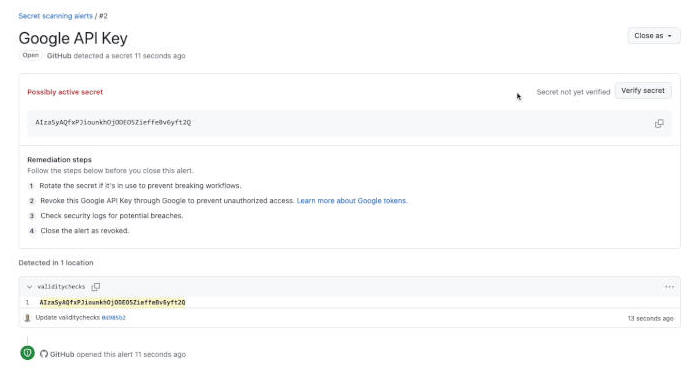Open the Close as dropdown
Image resolution: width=700 pixels, height=370 pixels.
(653, 36)
